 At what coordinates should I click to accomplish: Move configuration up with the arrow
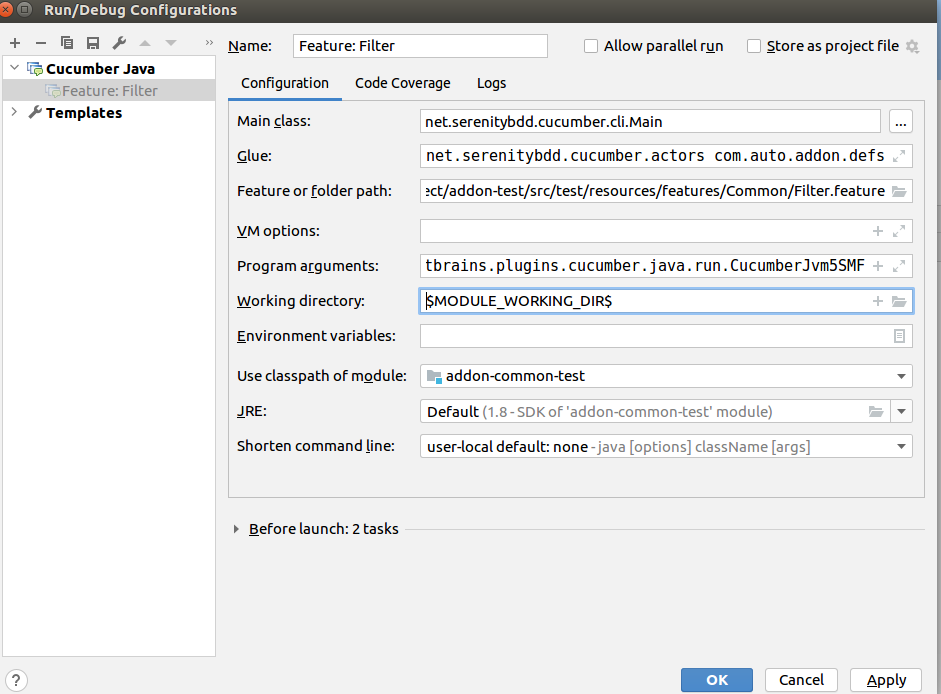(x=145, y=43)
